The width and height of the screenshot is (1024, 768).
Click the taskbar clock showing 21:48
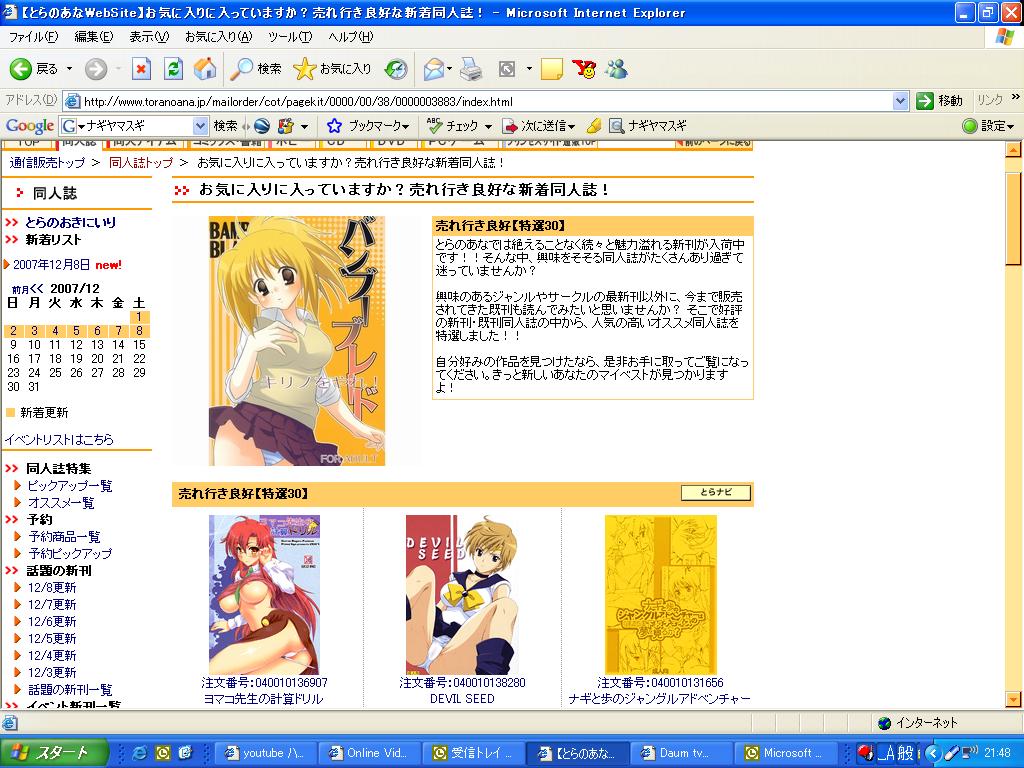click(997, 753)
